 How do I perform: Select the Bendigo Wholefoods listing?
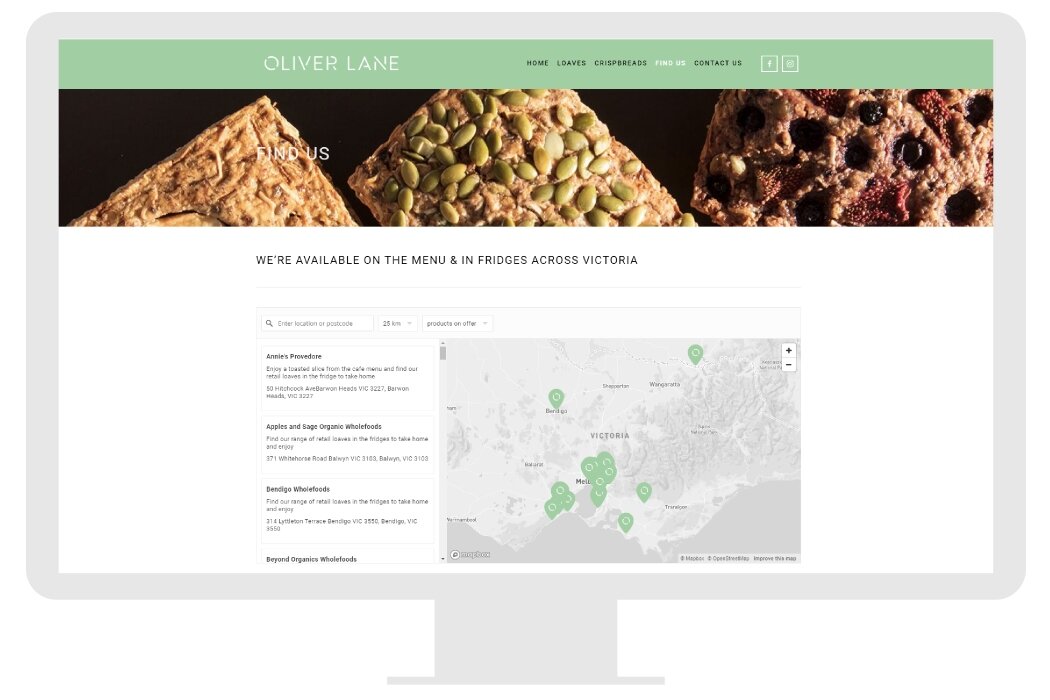click(348, 510)
